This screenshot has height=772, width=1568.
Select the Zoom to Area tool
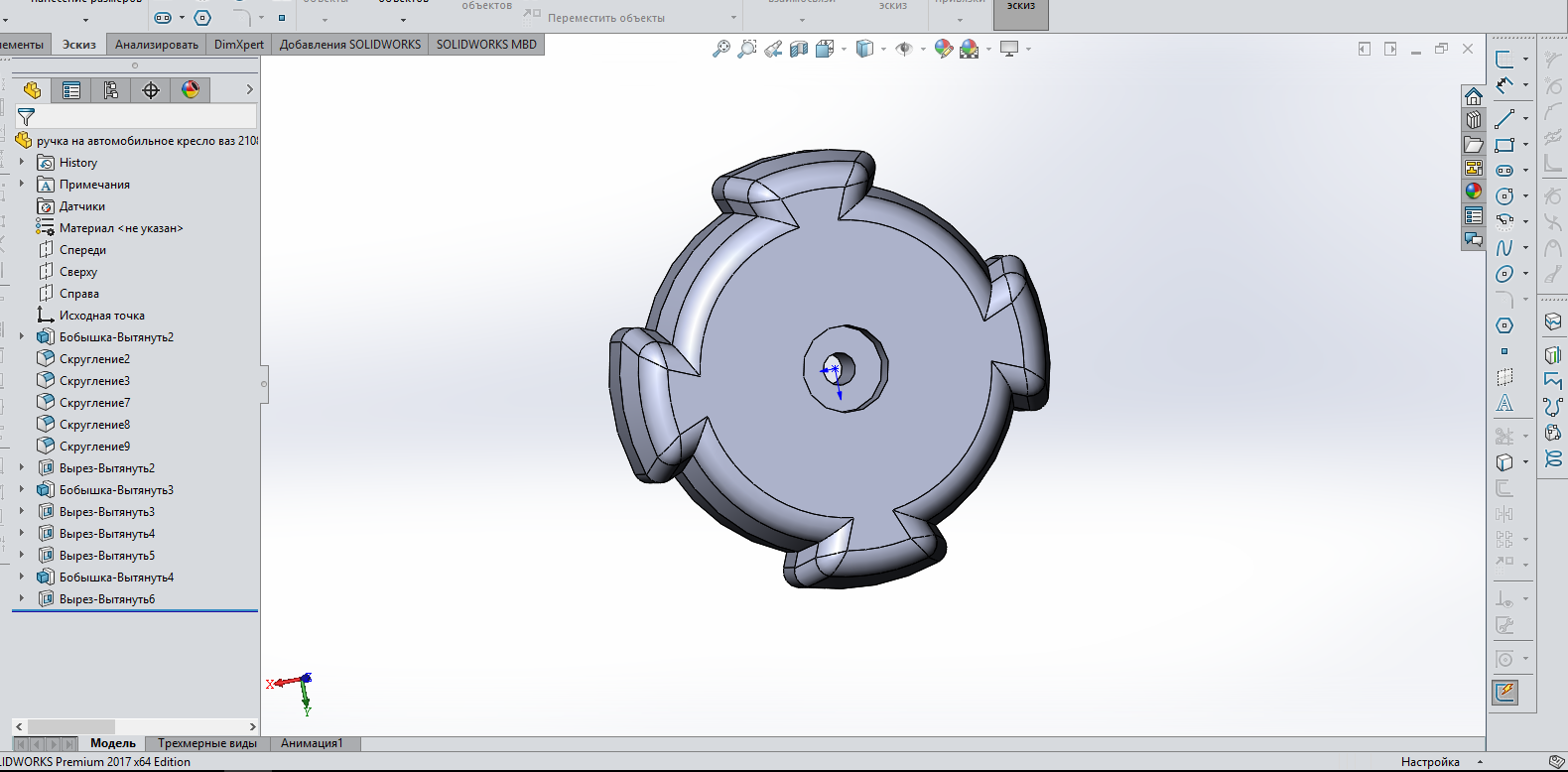[x=747, y=49]
